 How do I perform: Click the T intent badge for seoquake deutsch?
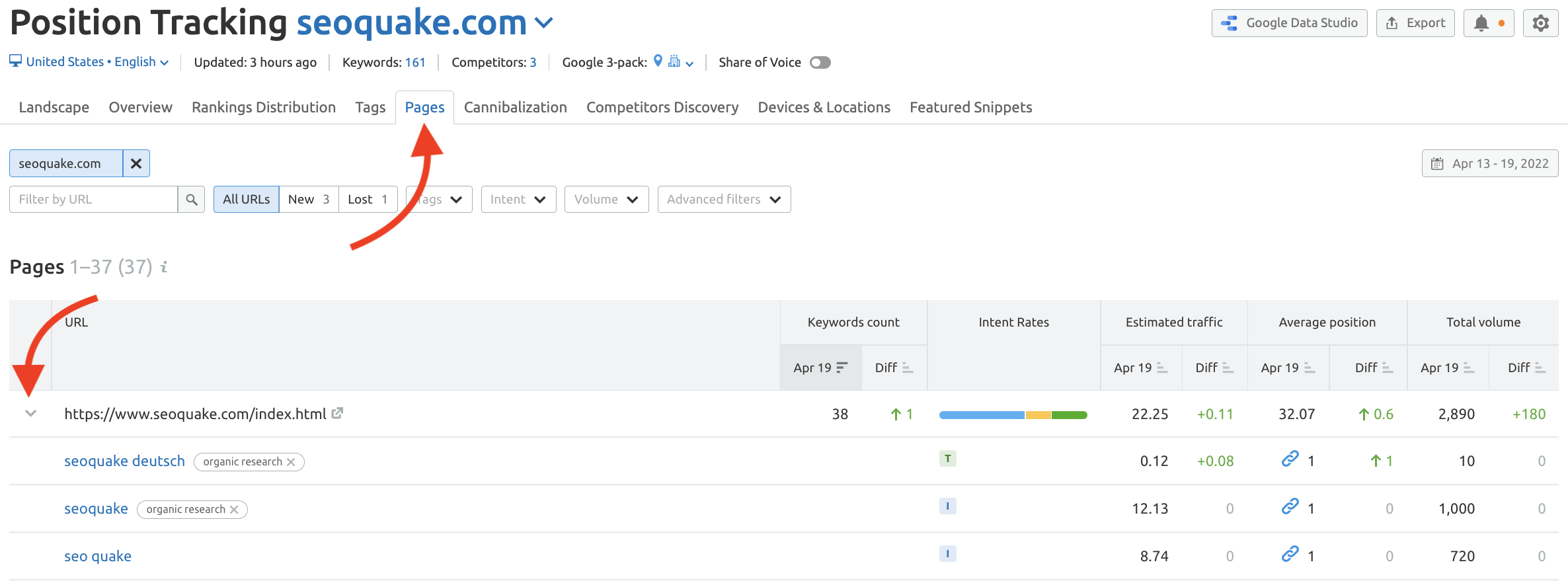click(x=948, y=458)
